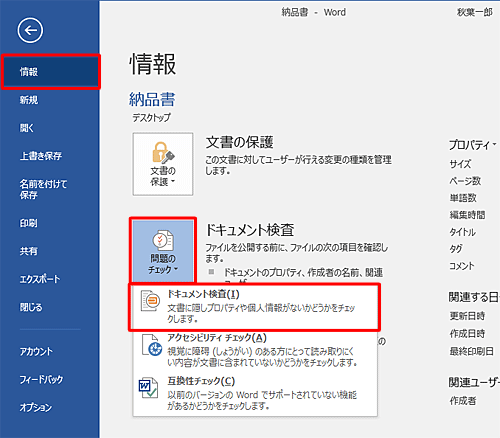Click the lock and key icon in 文書の保護
This screenshot has height=438, width=500.
pyautogui.click(x=163, y=153)
